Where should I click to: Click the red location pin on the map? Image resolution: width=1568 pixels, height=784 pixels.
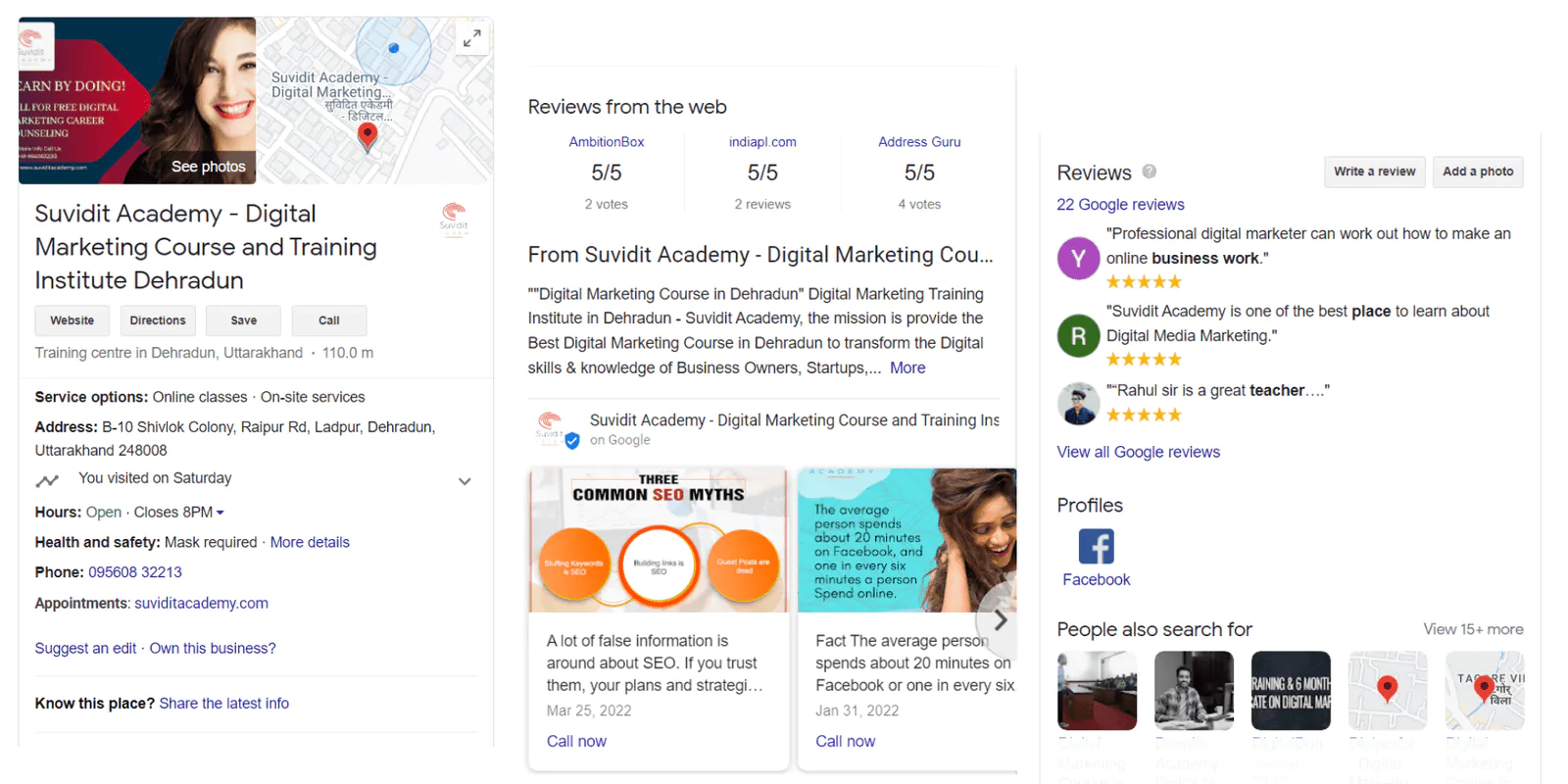(x=367, y=136)
